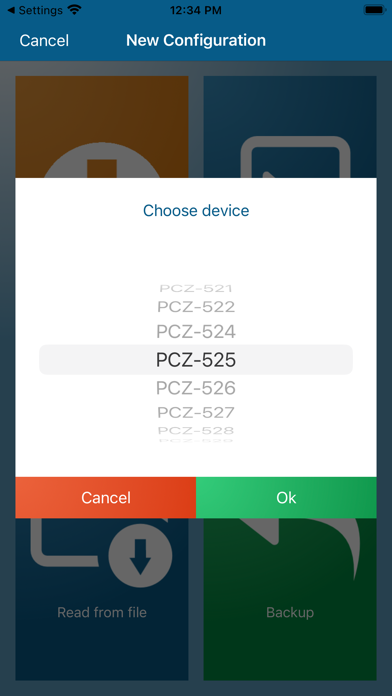Tap the back arrow to Settings
This screenshot has height=696, width=392.
pyautogui.click(x=11, y=10)
